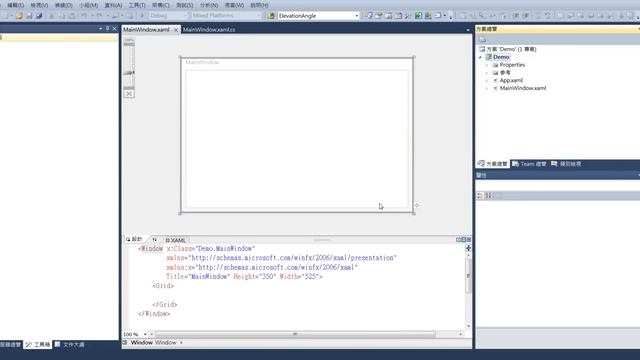
Task: Select App.xaml in Solution Explorer
Action: 511,80
